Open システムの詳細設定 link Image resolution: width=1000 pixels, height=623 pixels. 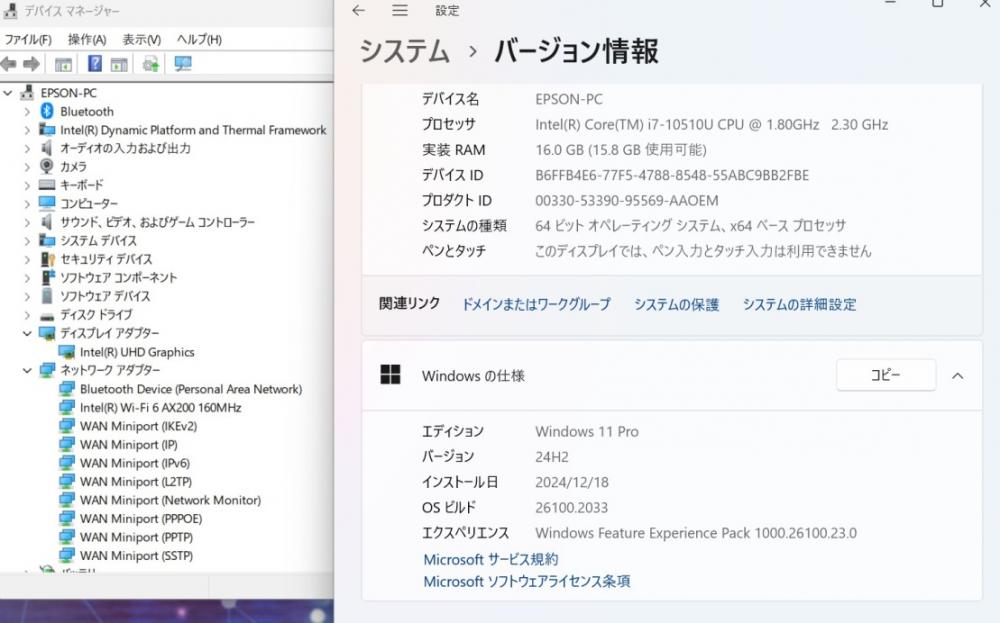pyautogui.click(x=799, y=304)
